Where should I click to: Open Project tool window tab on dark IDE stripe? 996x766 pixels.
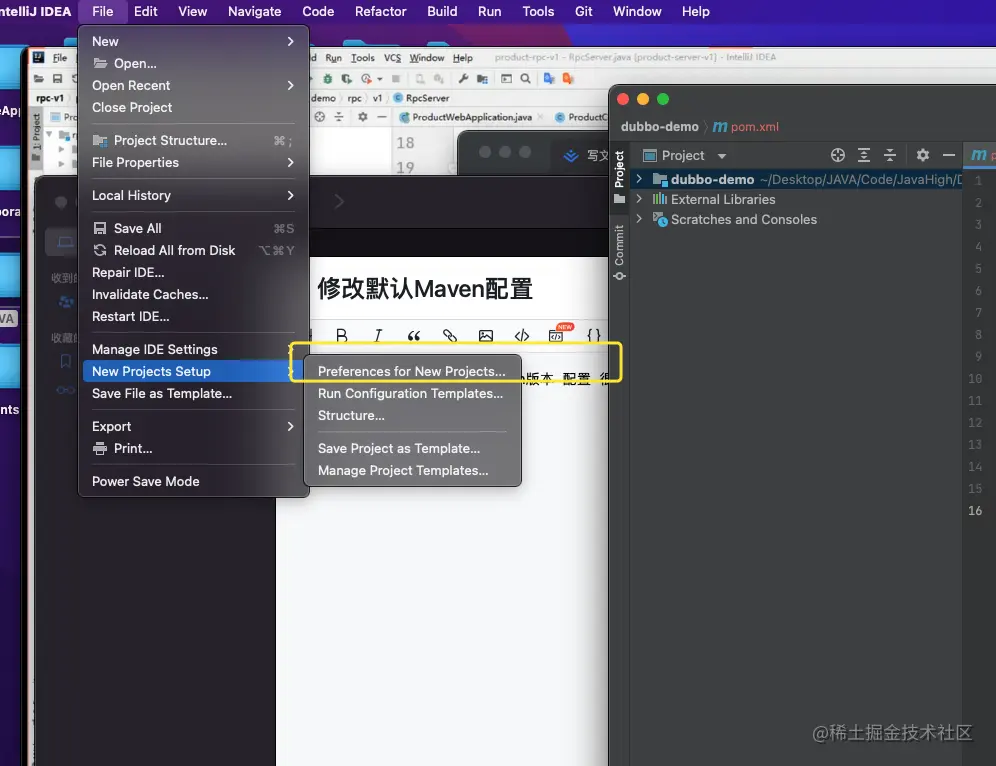[x=619, y=177]
